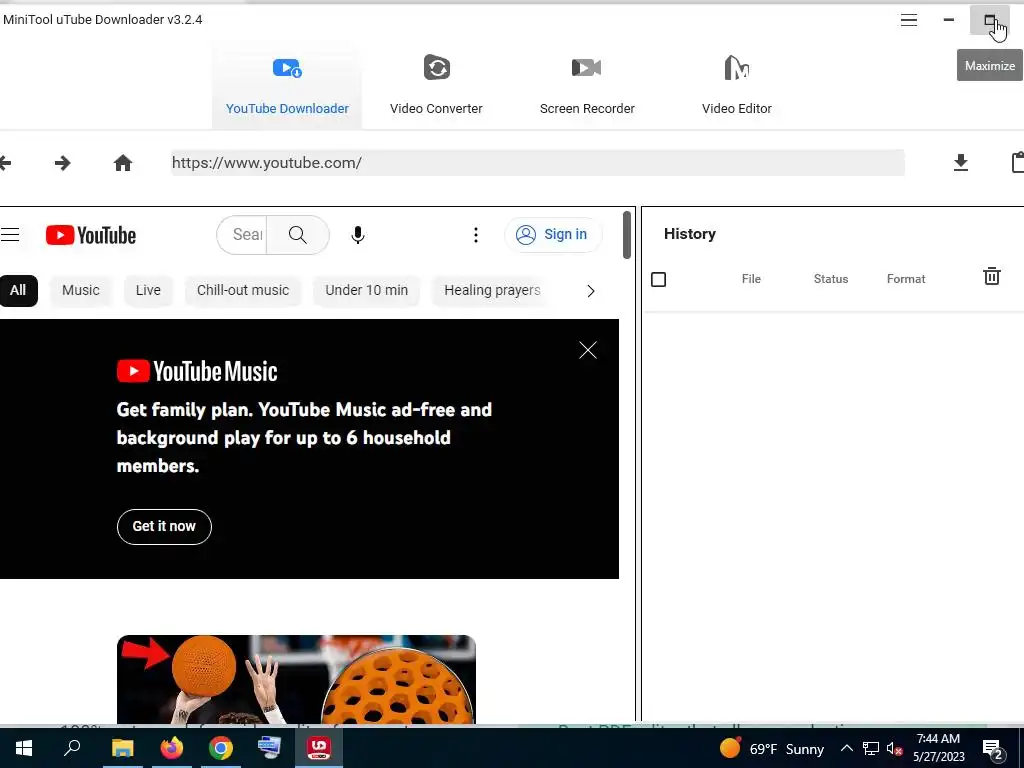
Task: Start voice search with the microphone icon
Action: (x=357, y=234)
